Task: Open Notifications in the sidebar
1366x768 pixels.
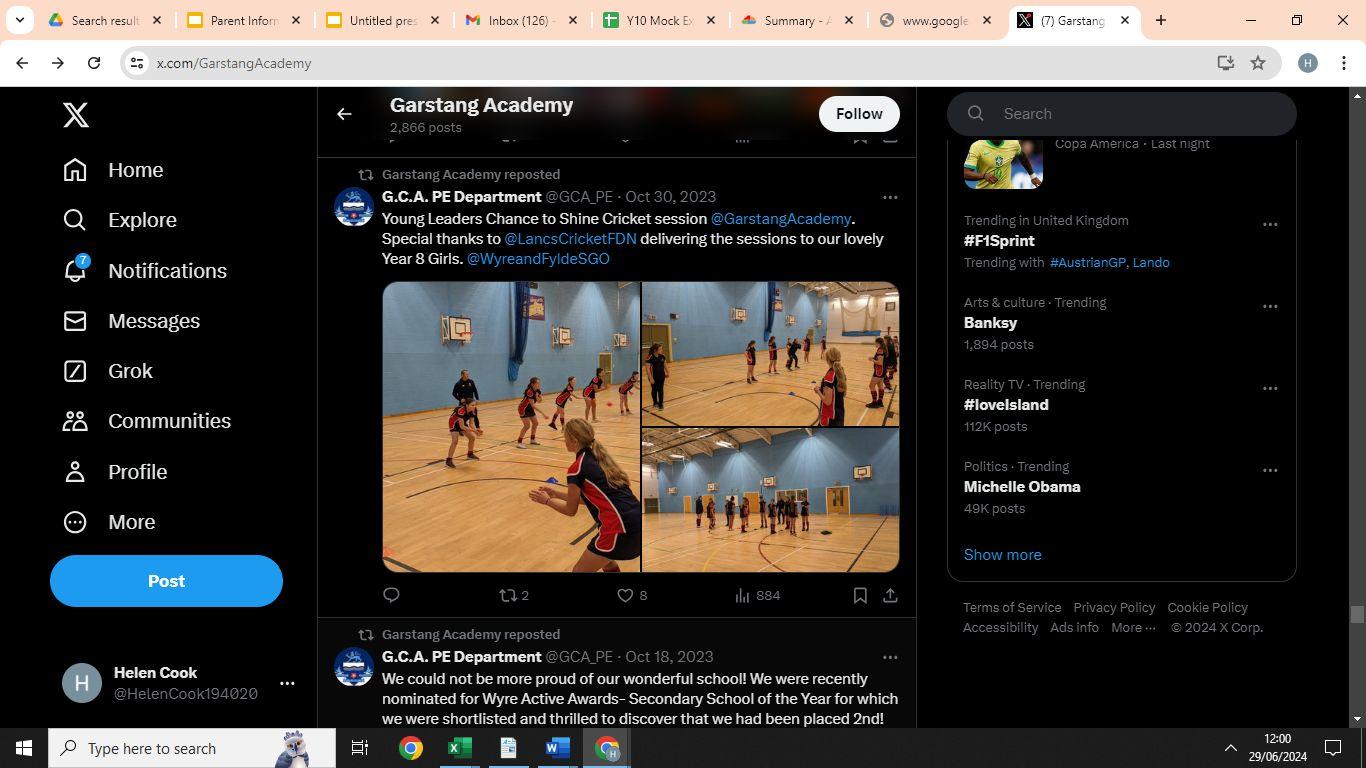Action: 145,271
